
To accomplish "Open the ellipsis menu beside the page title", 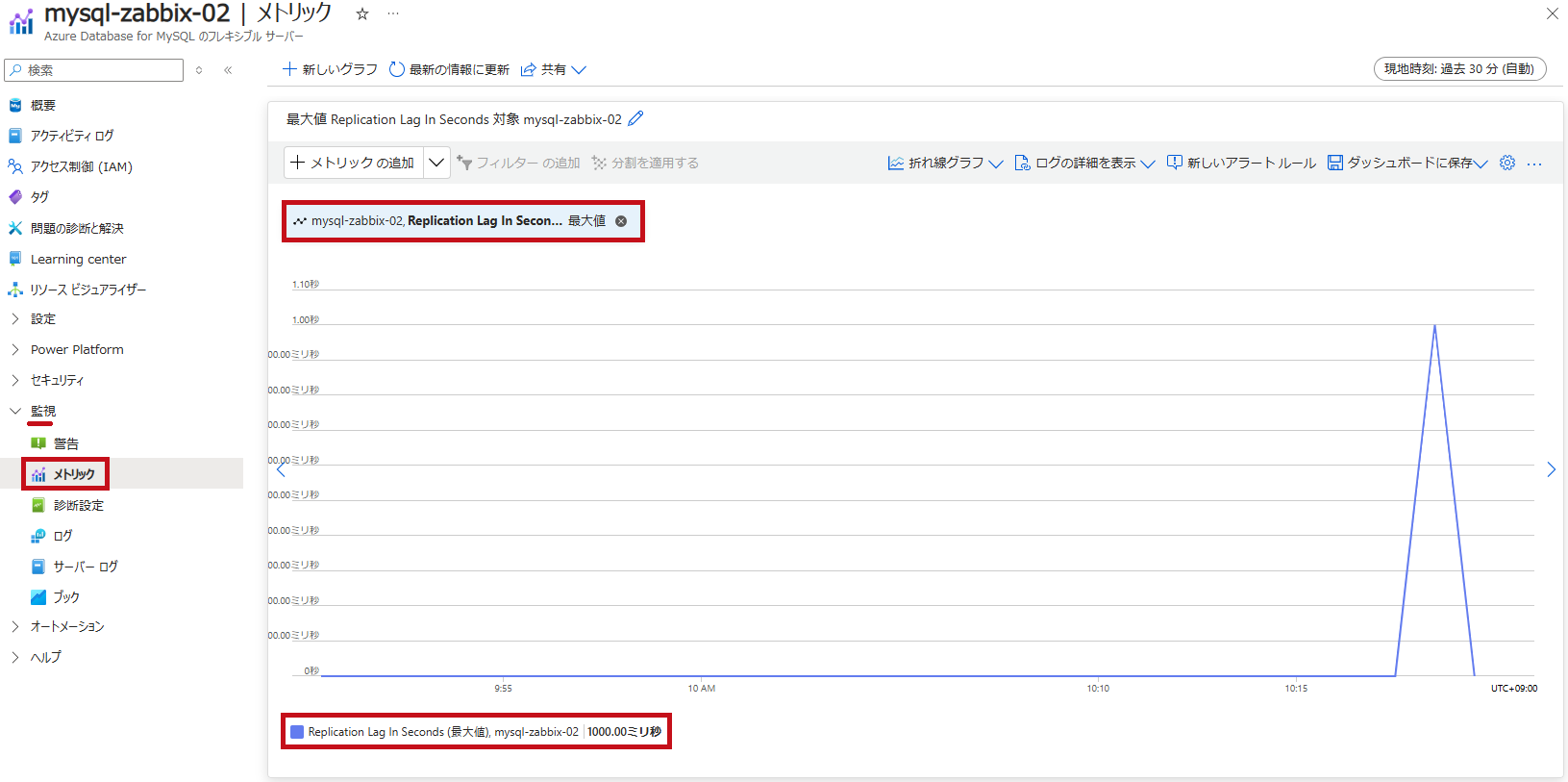I will tap(393, 14).
